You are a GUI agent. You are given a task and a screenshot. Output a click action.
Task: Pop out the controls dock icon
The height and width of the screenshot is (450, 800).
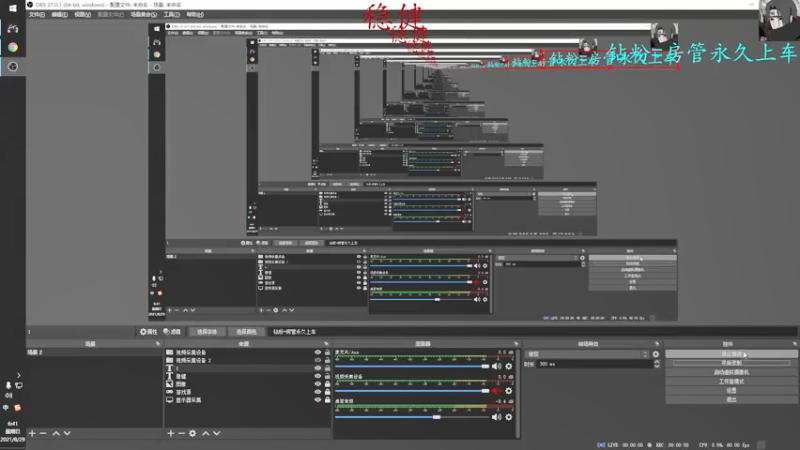pyautogui.click(x=794, y=344)
